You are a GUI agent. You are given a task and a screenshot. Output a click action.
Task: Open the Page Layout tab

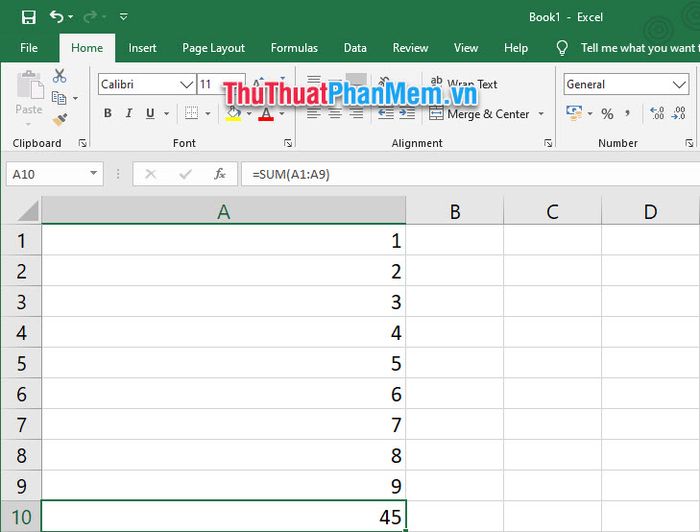click(213, 48)
